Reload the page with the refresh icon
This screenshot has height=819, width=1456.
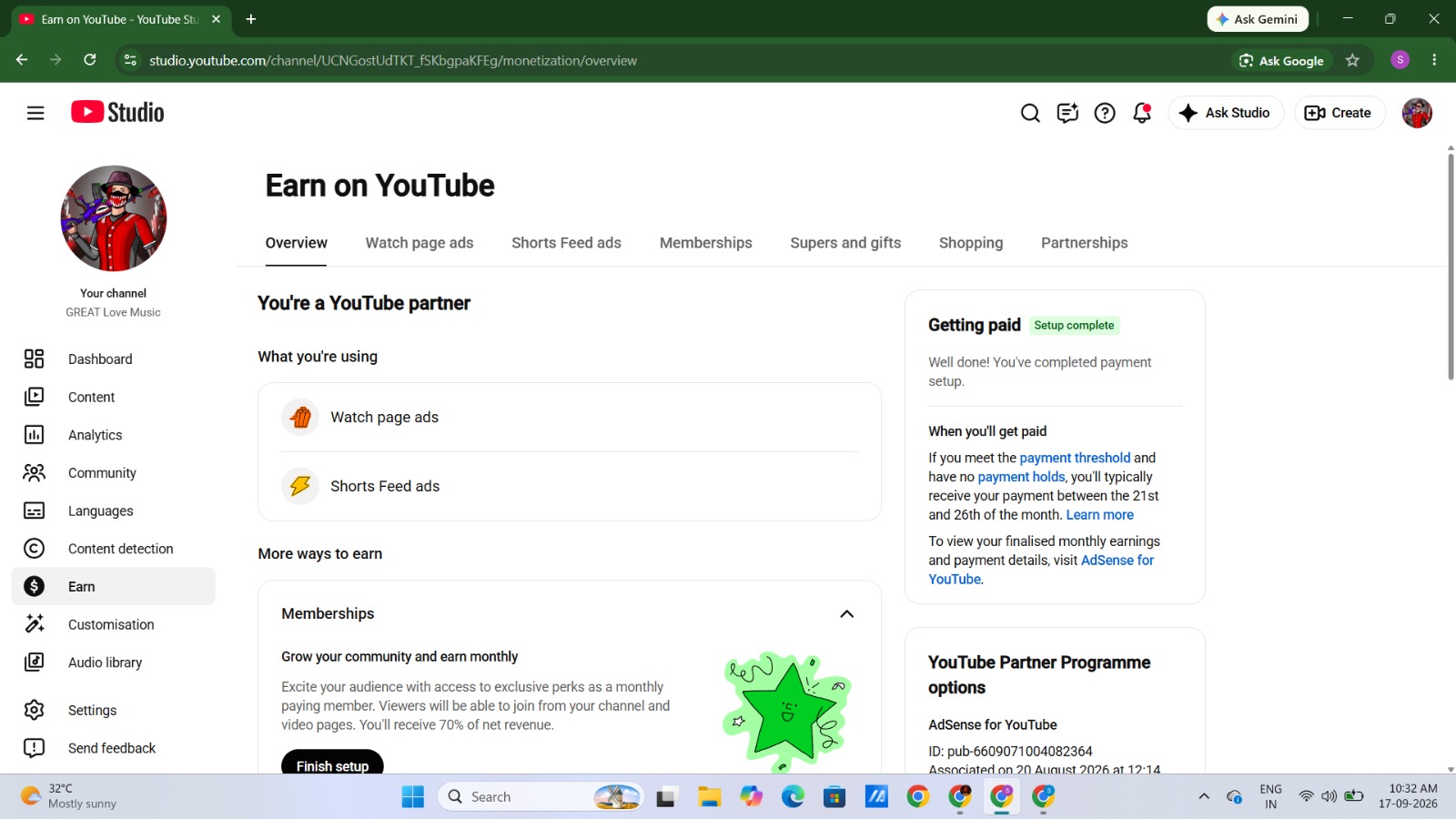(x=90, y=60)
